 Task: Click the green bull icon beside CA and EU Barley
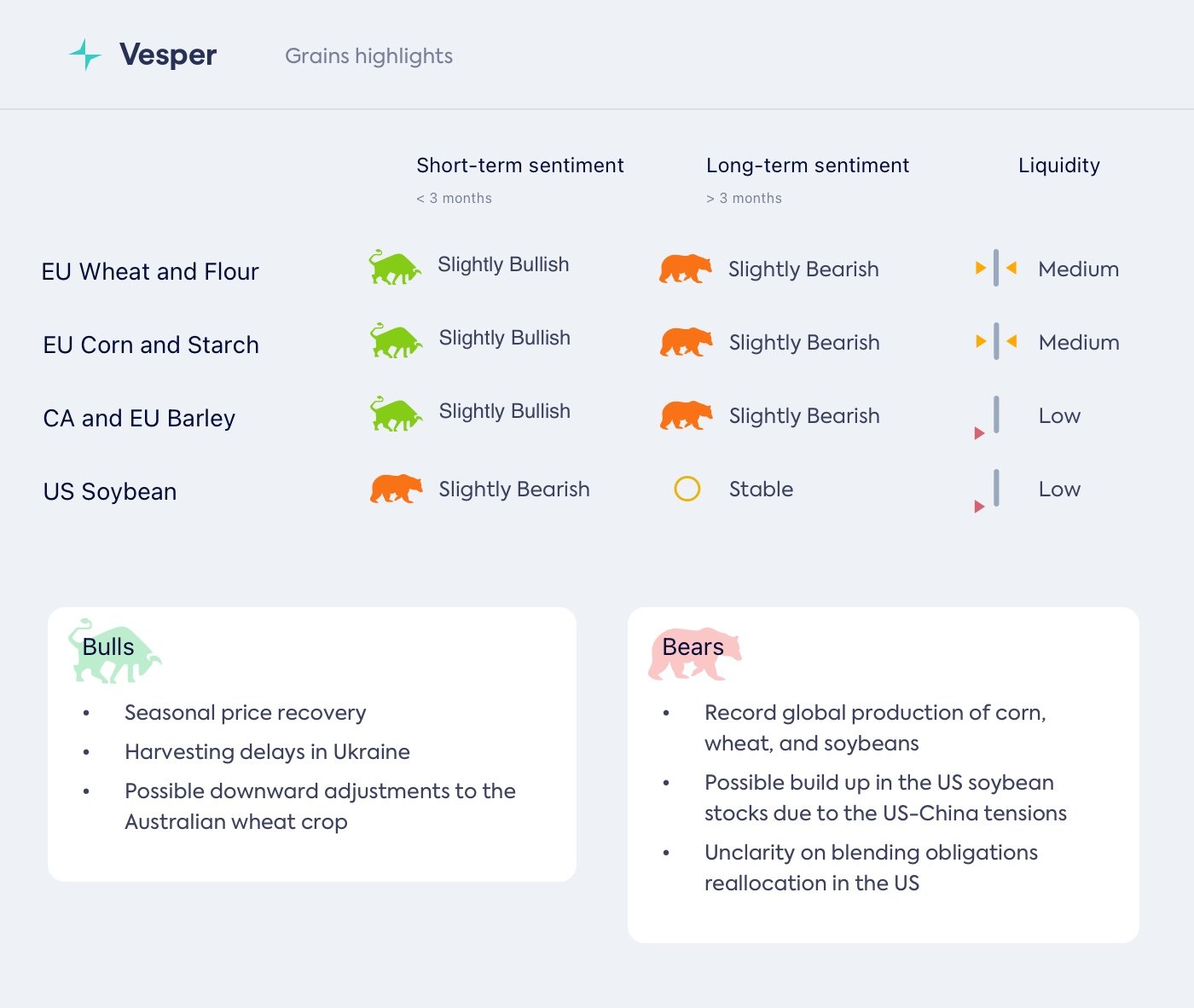[x=395, y=414]
